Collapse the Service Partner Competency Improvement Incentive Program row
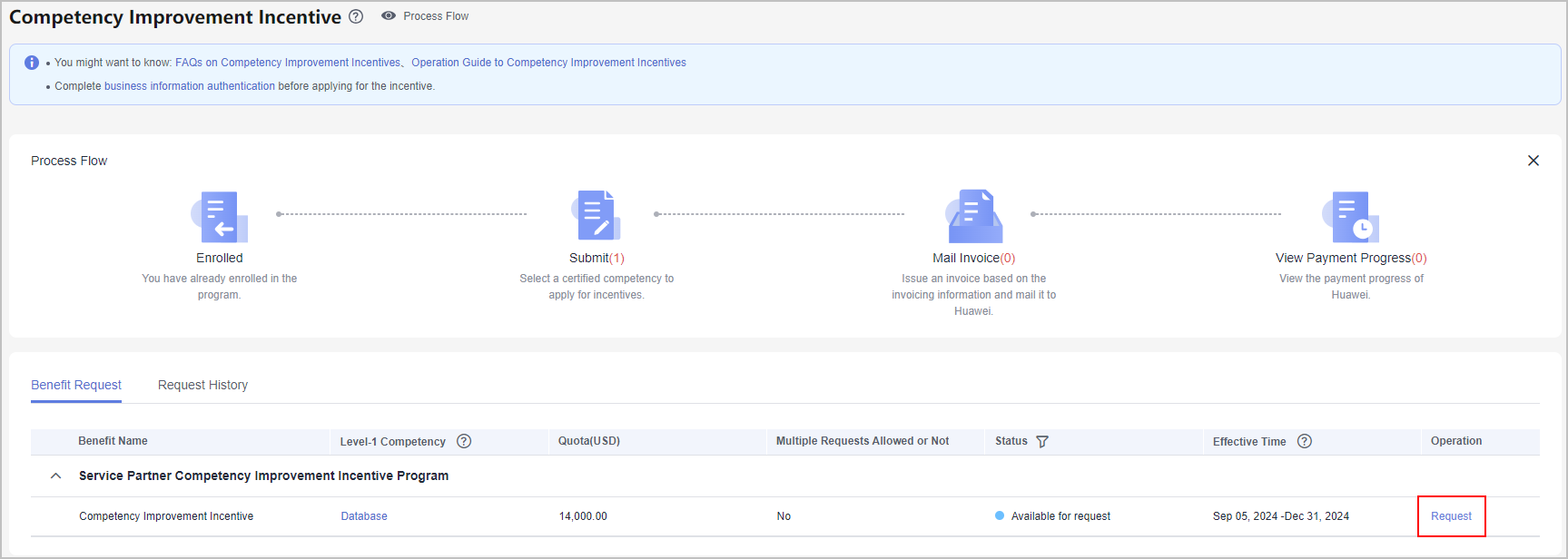Screen dimensions: 1568x559 pyautogui.click(x=56, y=476)
